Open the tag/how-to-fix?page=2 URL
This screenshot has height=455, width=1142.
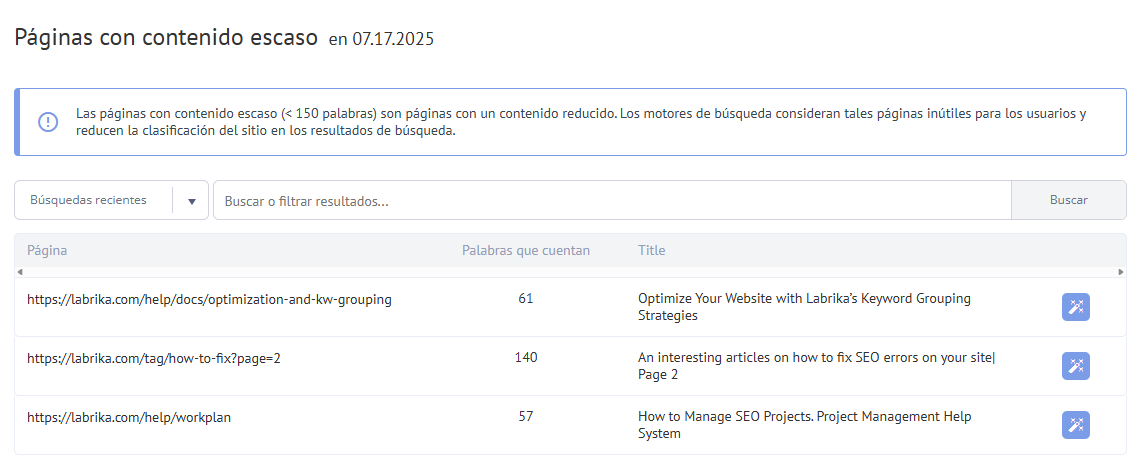(x=154, y=358)
